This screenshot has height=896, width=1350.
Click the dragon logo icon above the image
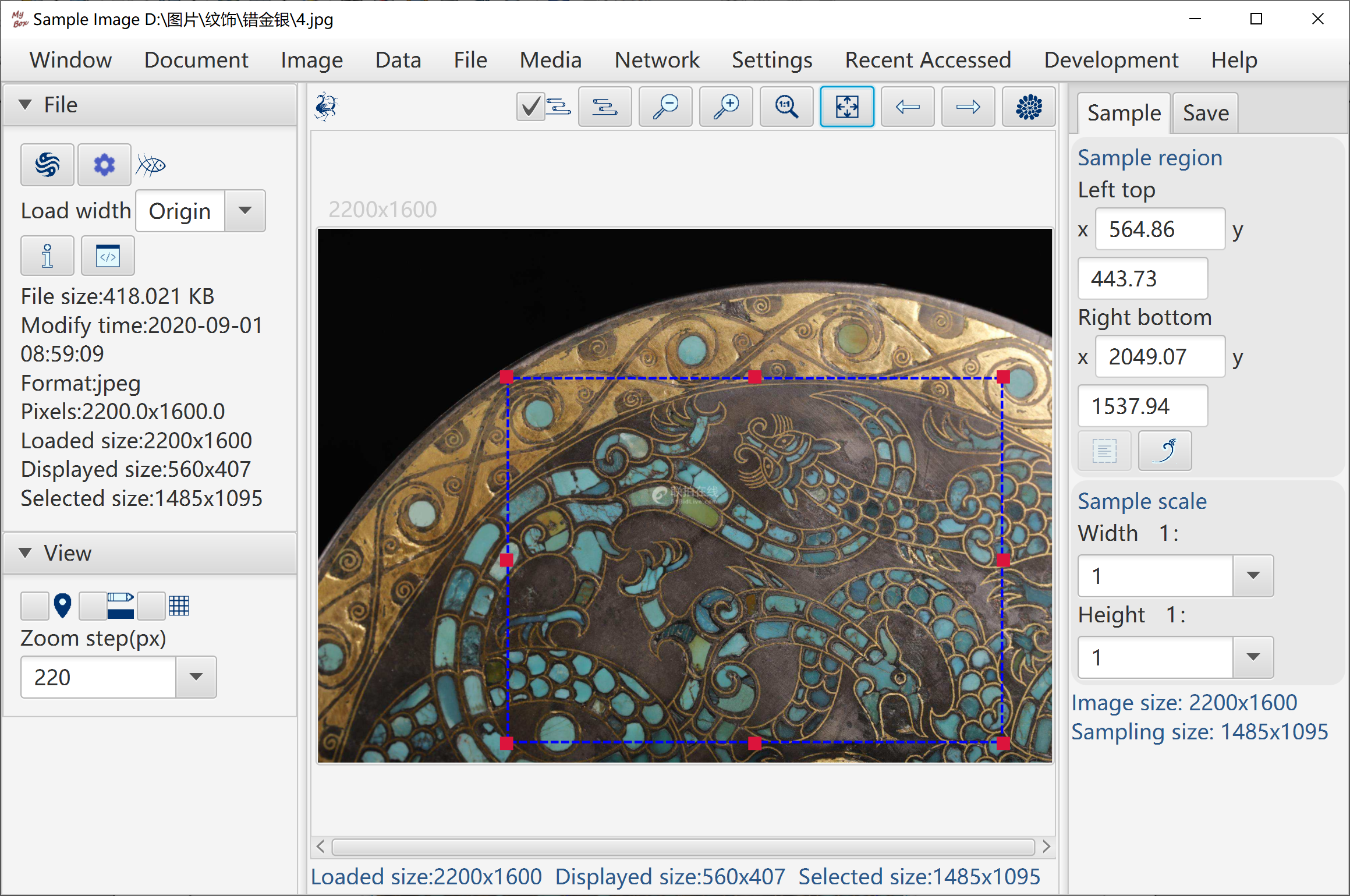tap(327, 107)
